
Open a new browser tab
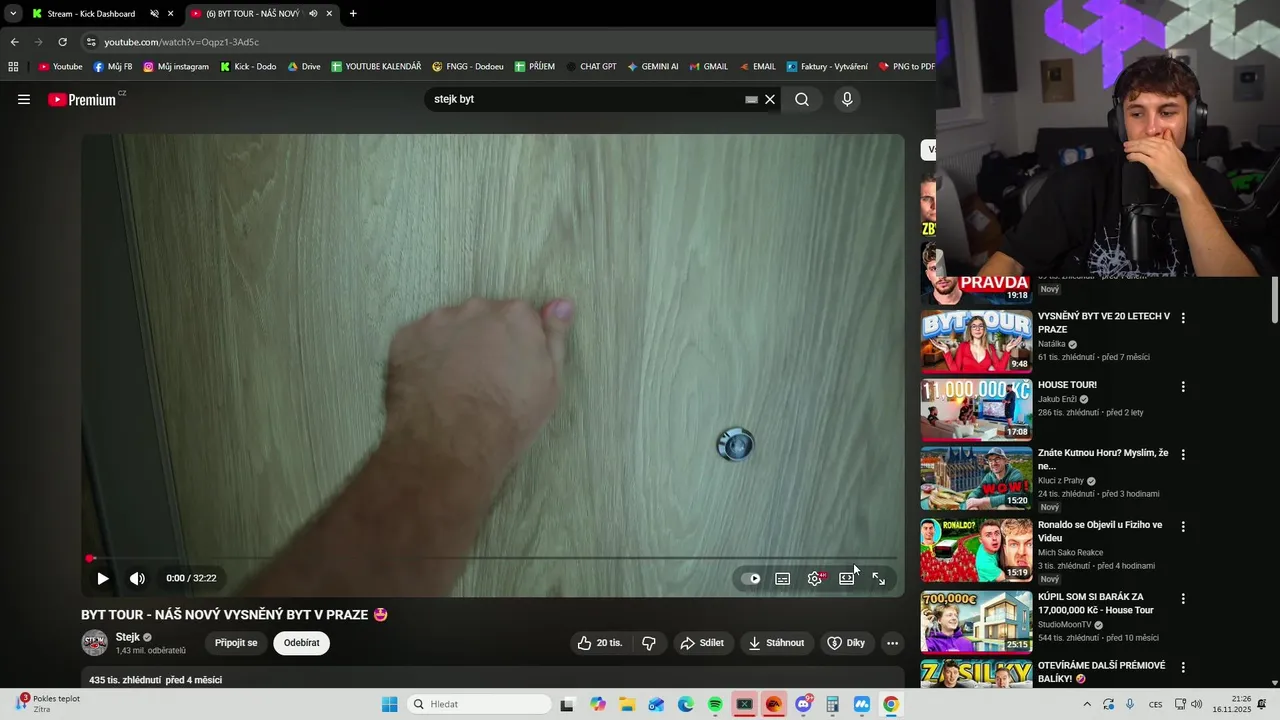pyautogui.click(x=353, y=14)
